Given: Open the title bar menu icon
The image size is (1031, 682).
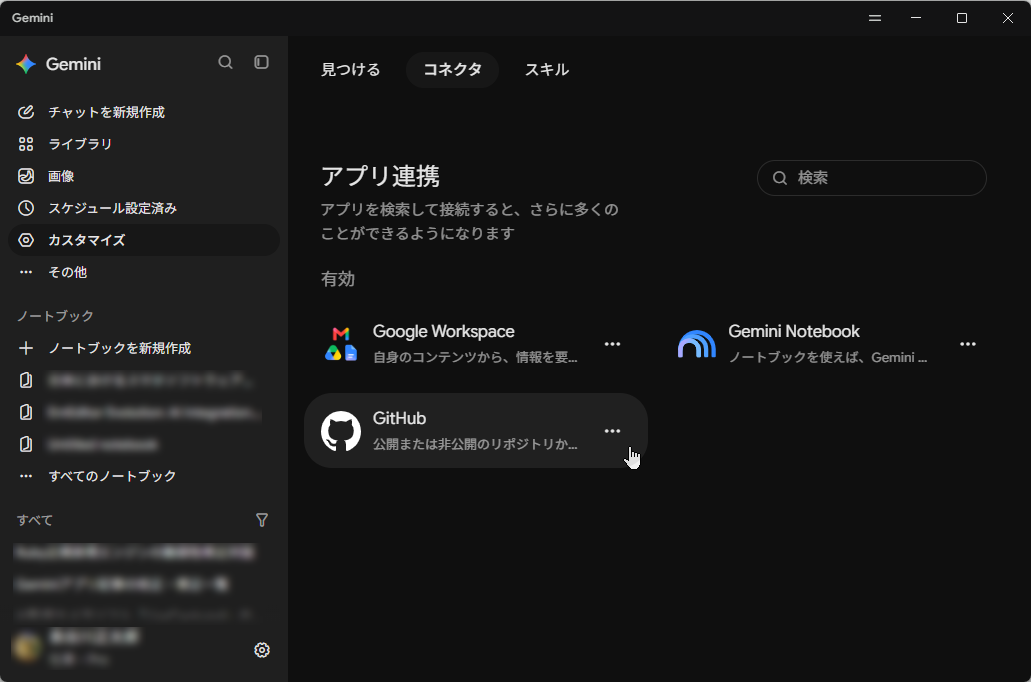Looking at the screenshot, I should 875,18.
